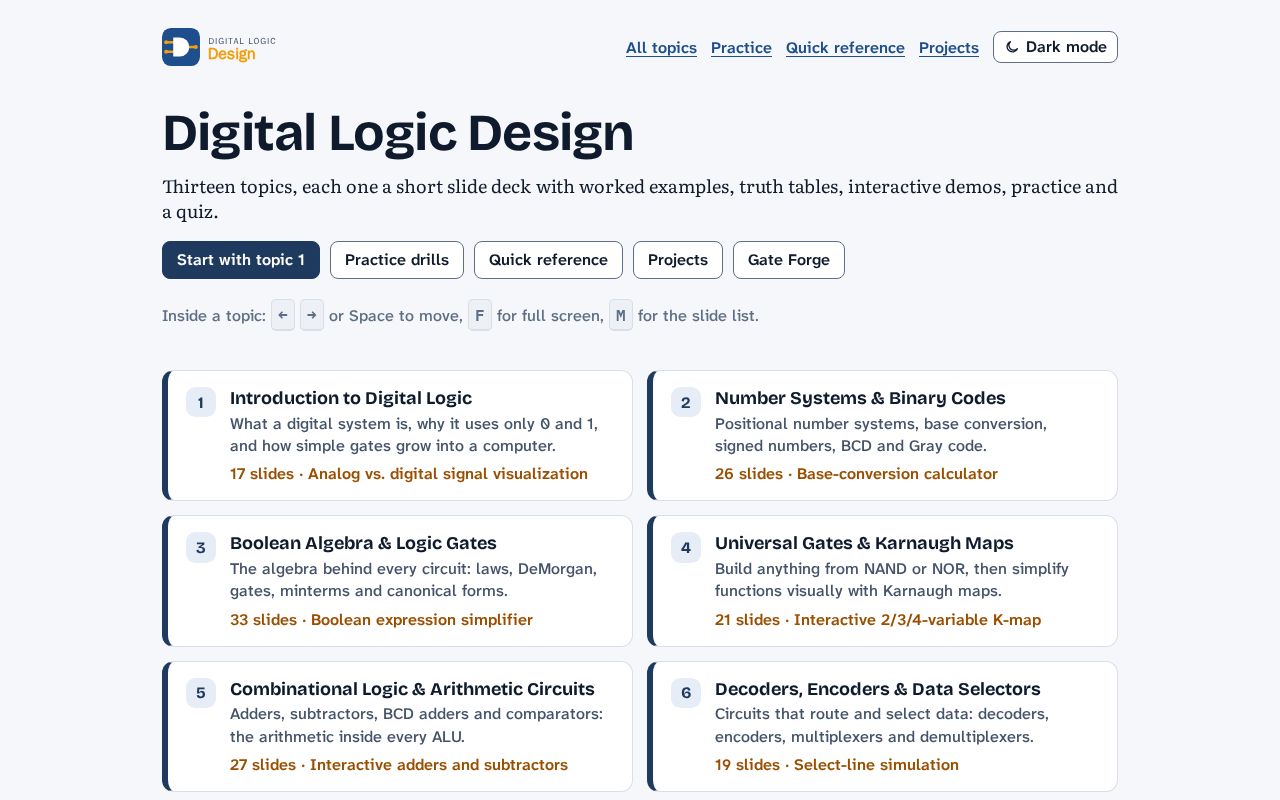Click "19 slides · Select-line simulation" text
The height and width of the screenshot is (800, 1280).
837,765
